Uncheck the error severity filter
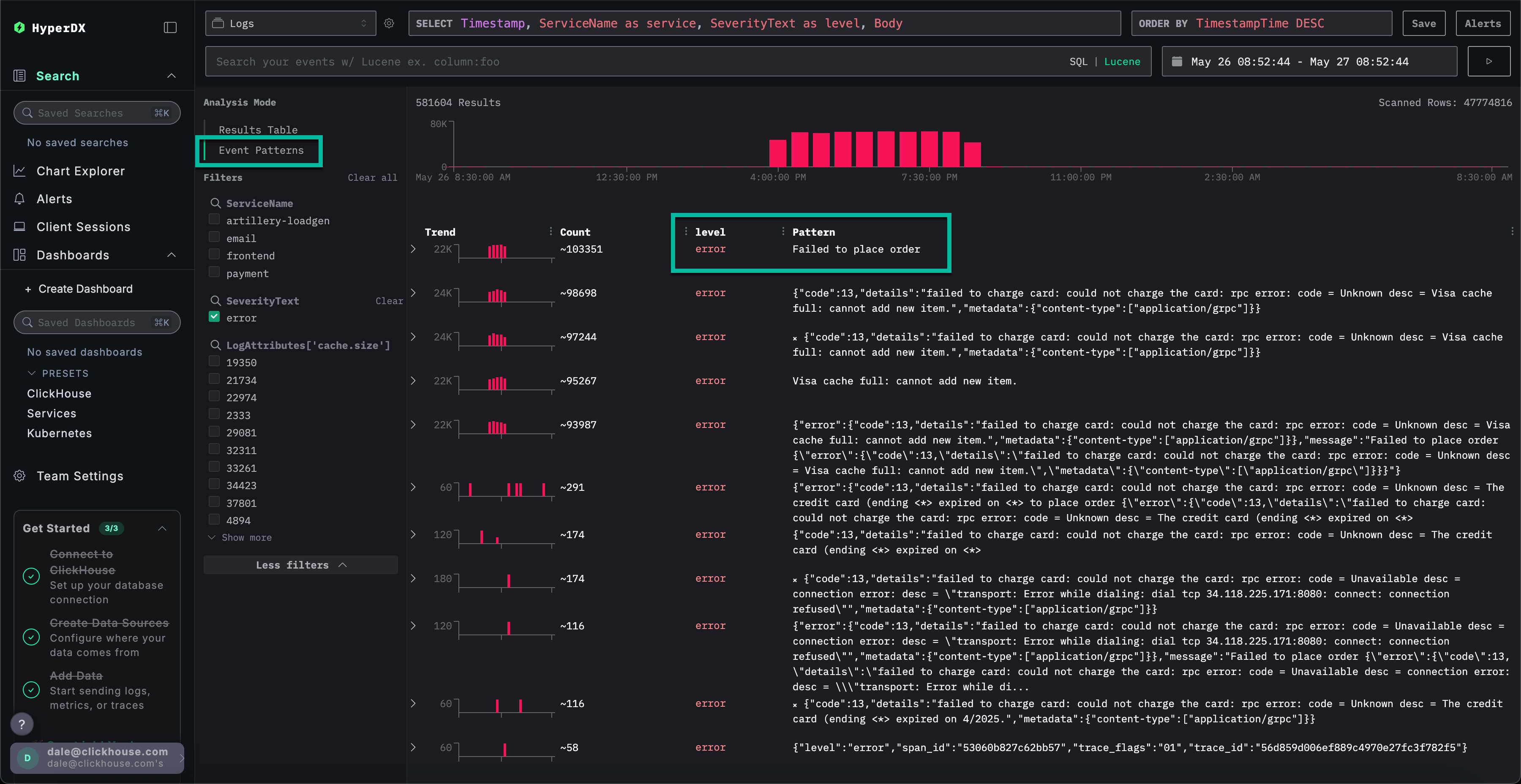This screenshot has height=784, width=1521. (x=214, y=317)
